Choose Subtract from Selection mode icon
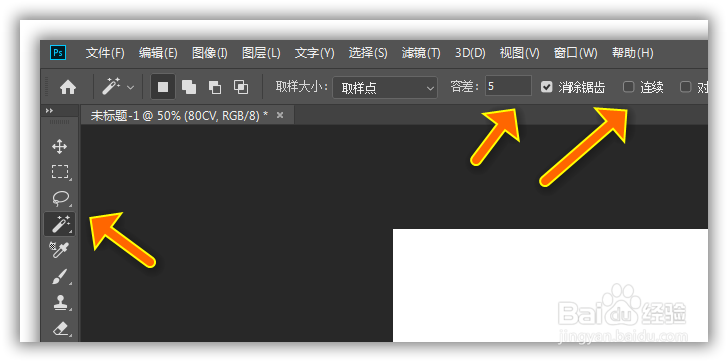Image resolution: width=728 pixels, height=362 pixels. tap(215, 87)
